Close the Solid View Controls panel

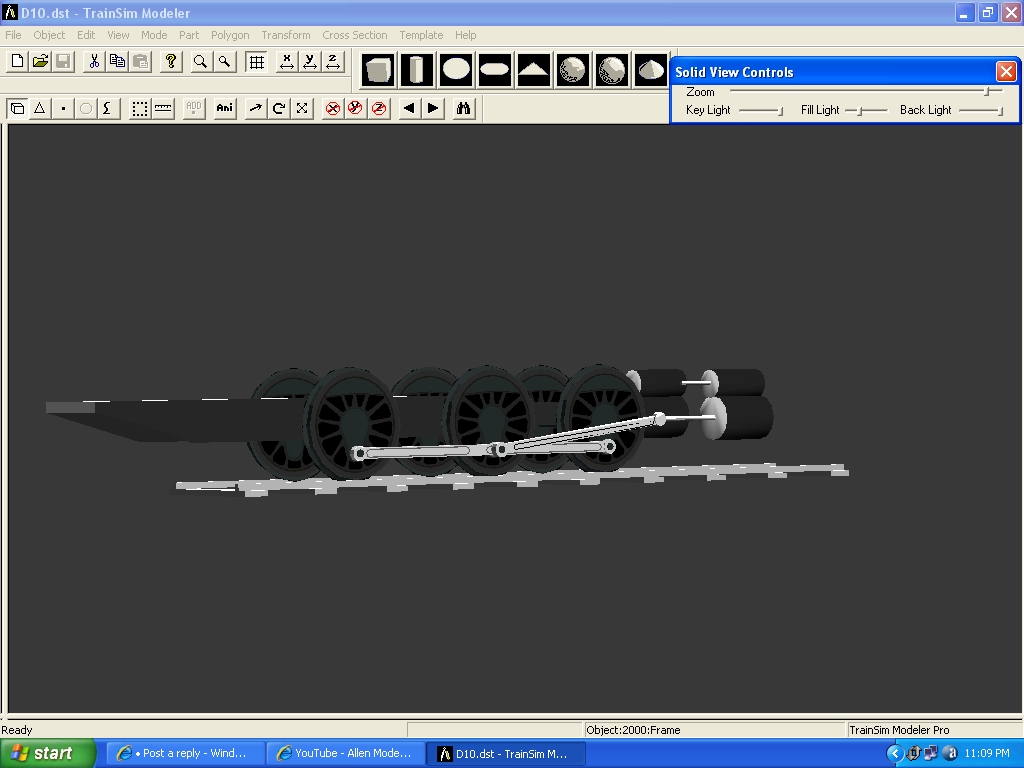coord(1006,71)
